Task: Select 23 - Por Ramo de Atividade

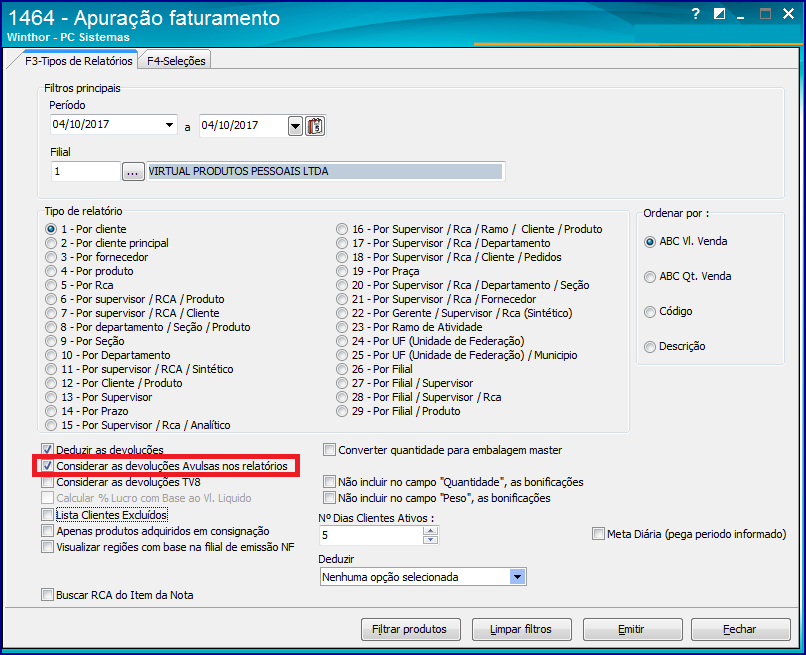Action: (342, 327)
